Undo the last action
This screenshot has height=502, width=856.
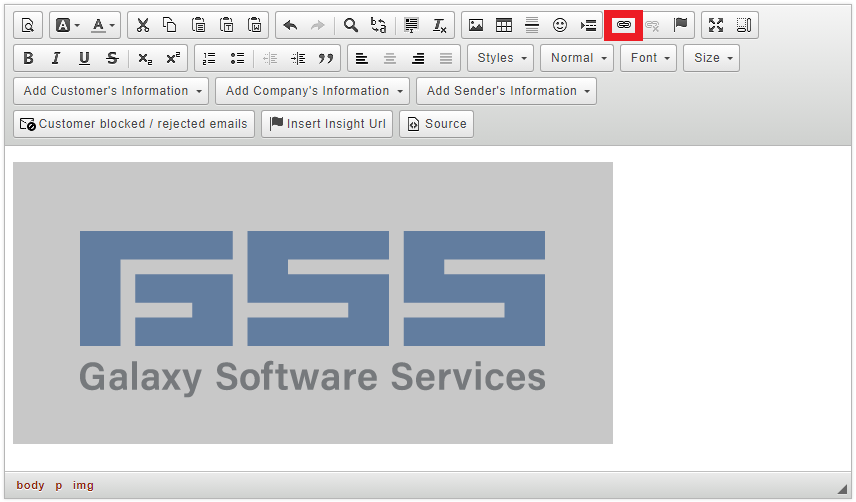(x=290, y=25)
